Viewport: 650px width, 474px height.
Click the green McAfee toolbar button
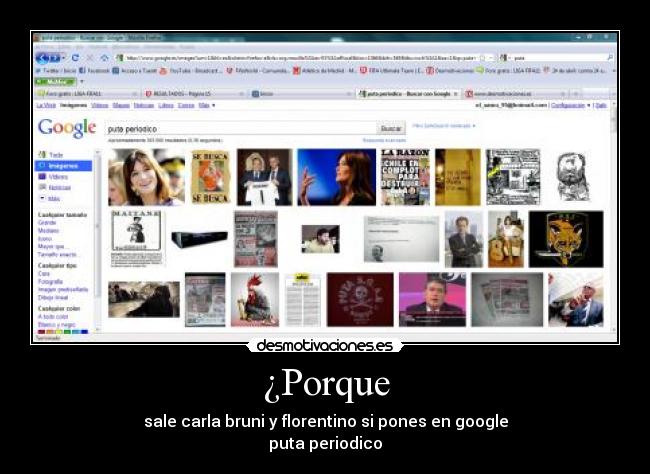point(55,82)
